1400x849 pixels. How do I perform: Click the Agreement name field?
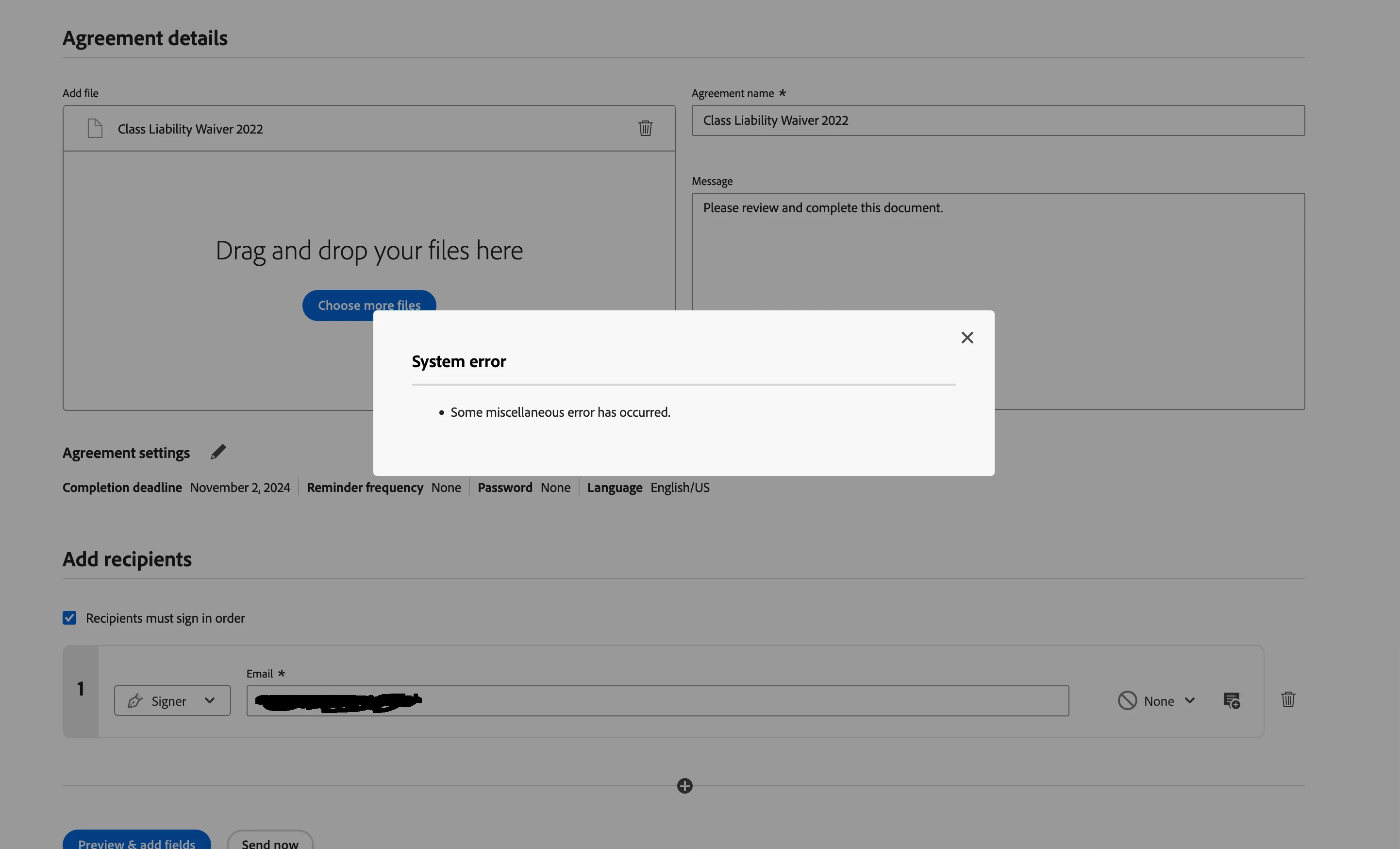pyautogui.click(x=998, y=120)
